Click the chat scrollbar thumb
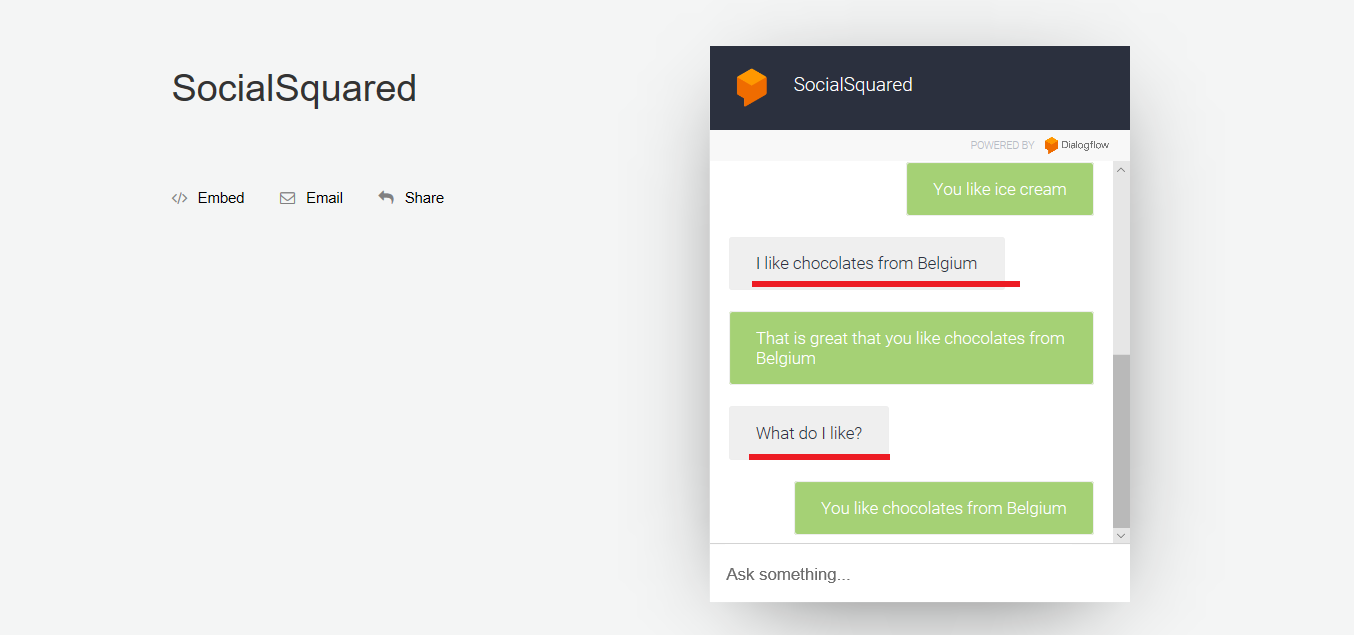 click(1121, 440)
